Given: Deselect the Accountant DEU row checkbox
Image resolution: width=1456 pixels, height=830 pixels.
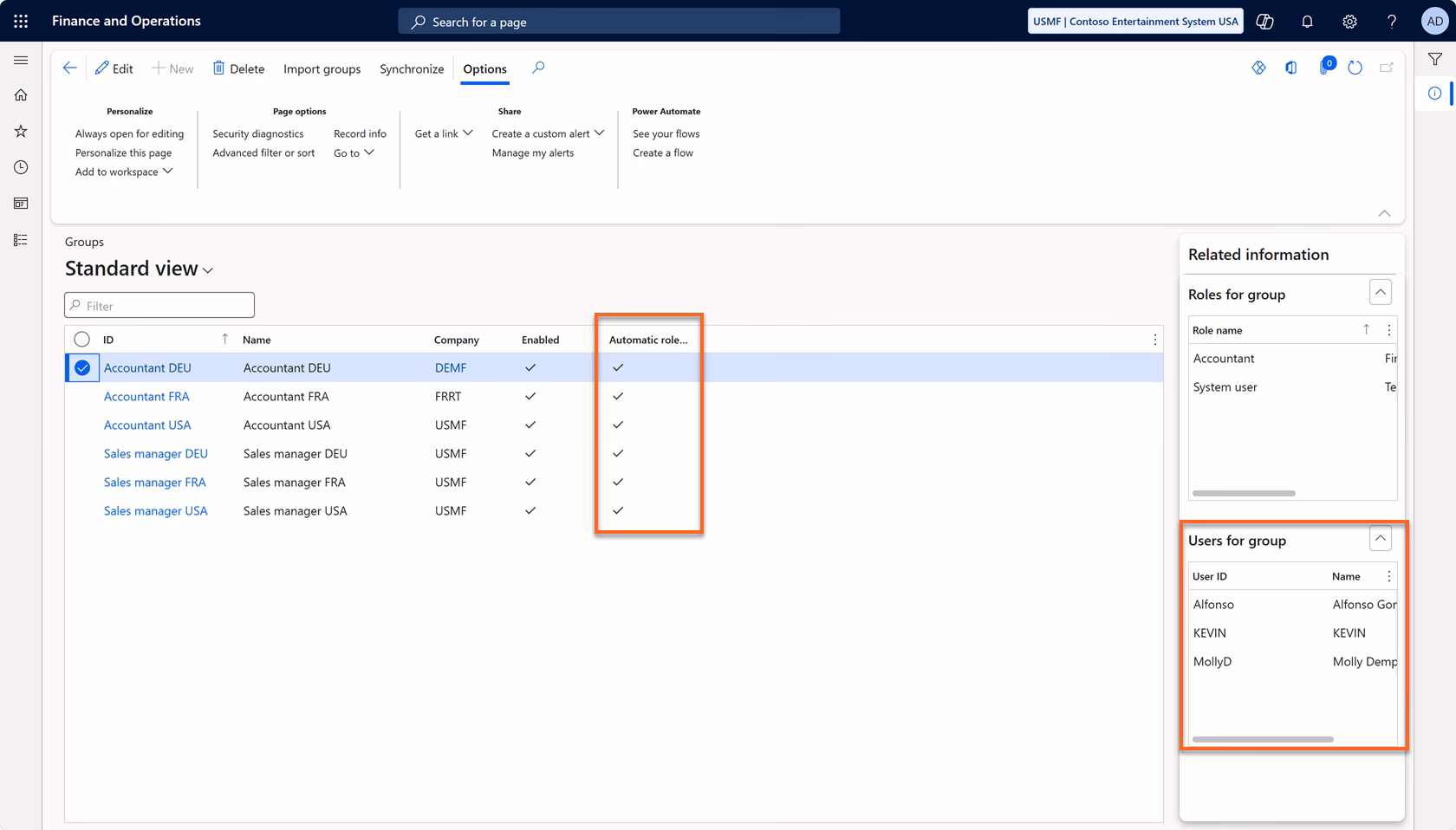Looking at the screenshot, I should tap(81, 367).
